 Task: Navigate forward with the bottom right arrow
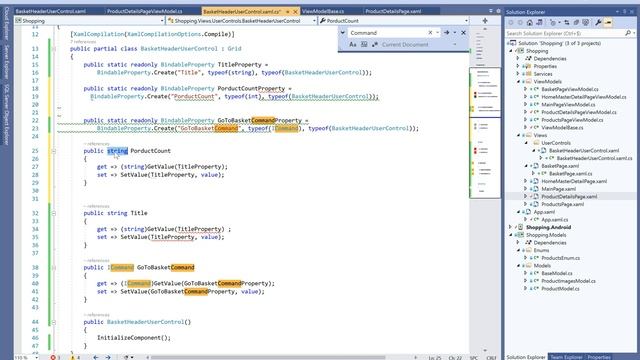[x=108, y=358]
